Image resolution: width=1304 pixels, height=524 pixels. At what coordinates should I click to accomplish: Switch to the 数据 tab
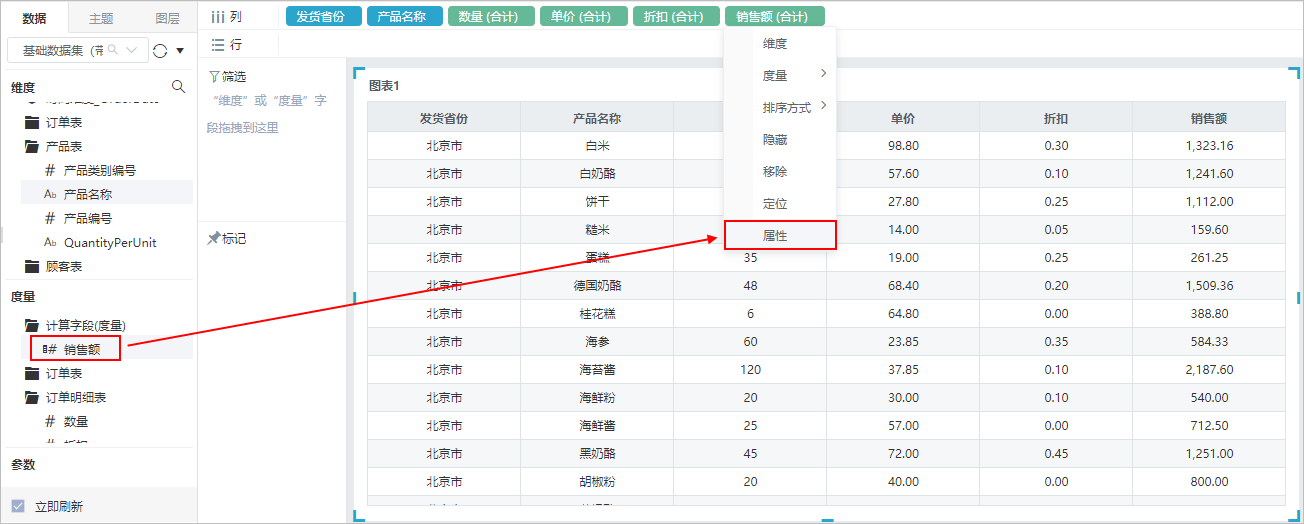click(x=34, y=18)
